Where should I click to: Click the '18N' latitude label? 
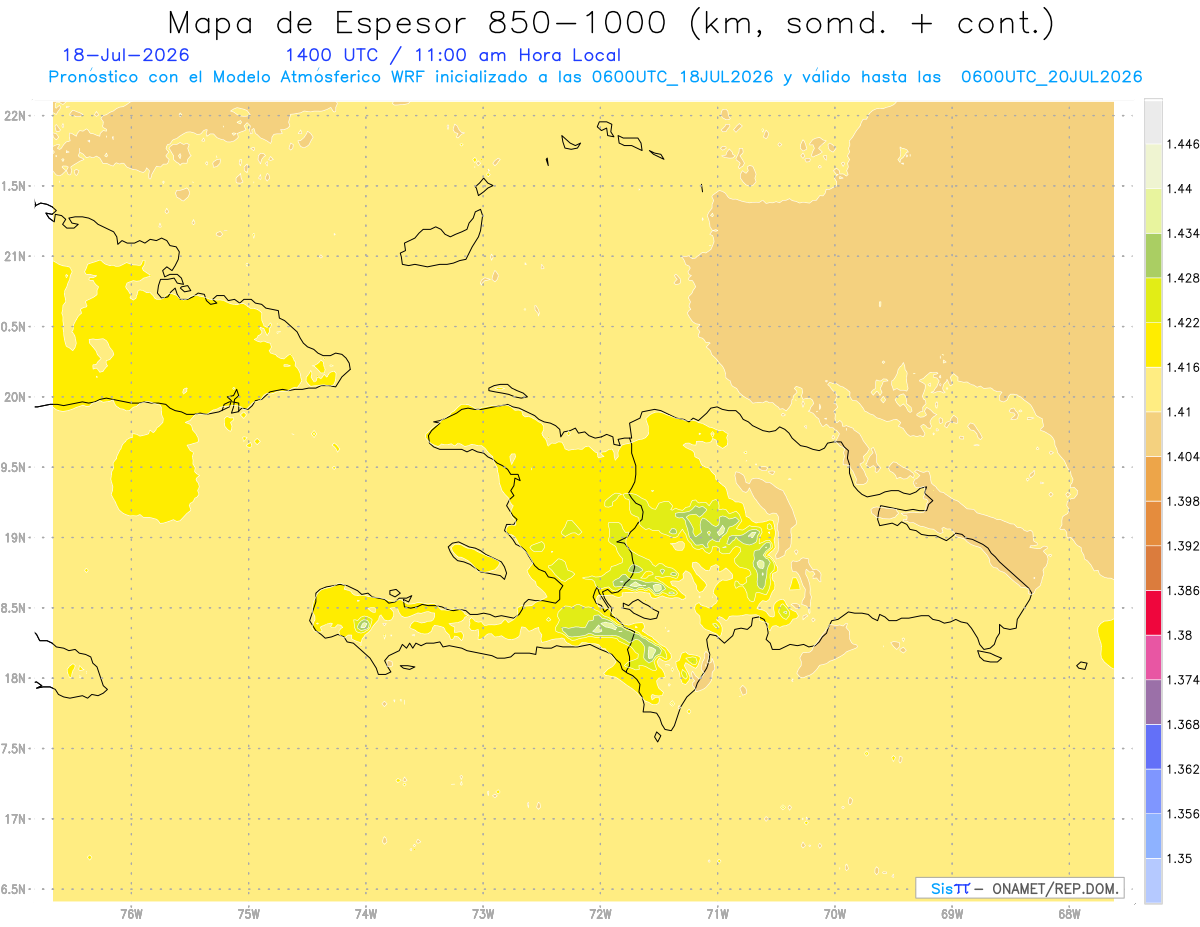(17, 679)
